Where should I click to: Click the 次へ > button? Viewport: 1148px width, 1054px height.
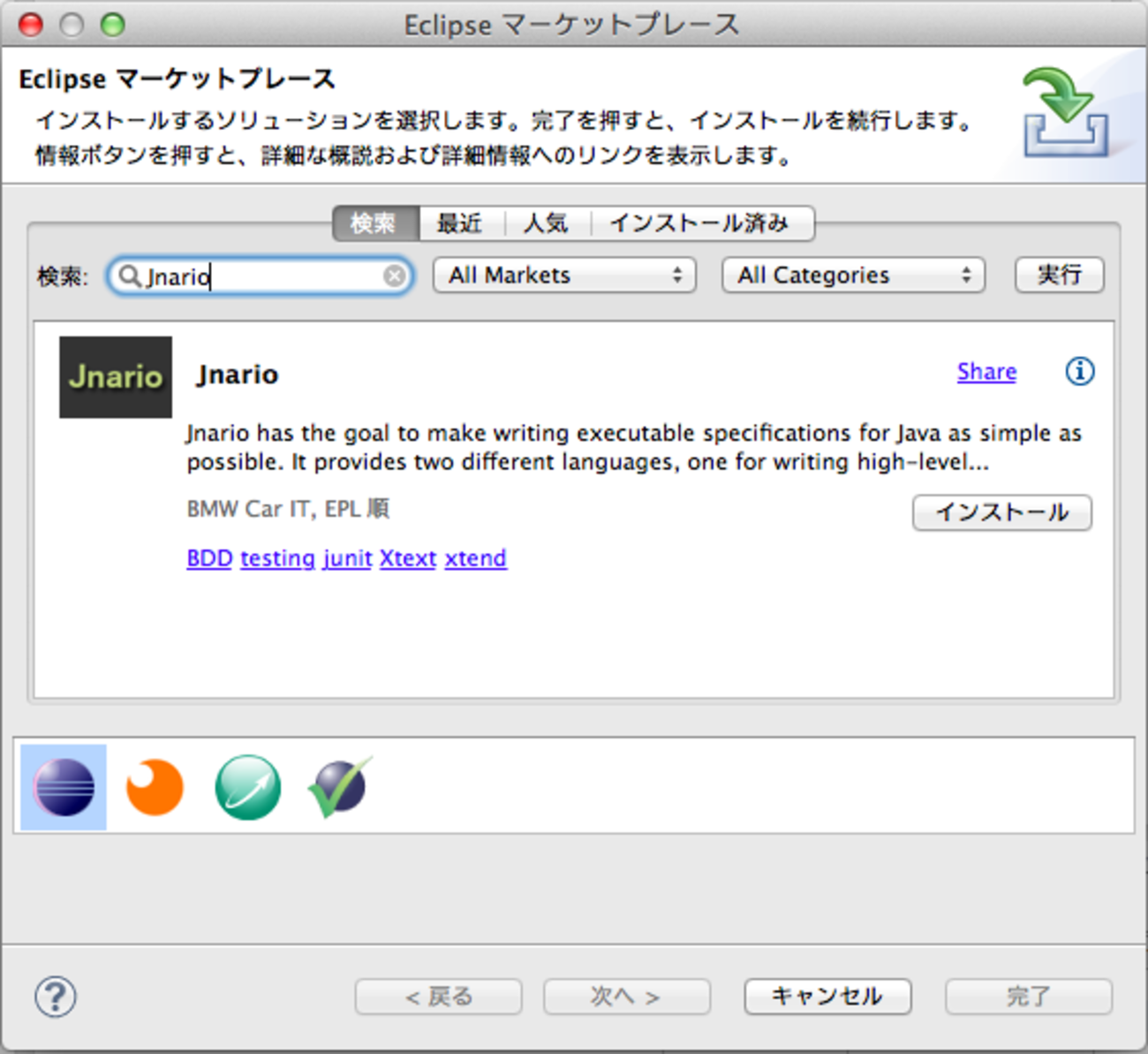627,997
